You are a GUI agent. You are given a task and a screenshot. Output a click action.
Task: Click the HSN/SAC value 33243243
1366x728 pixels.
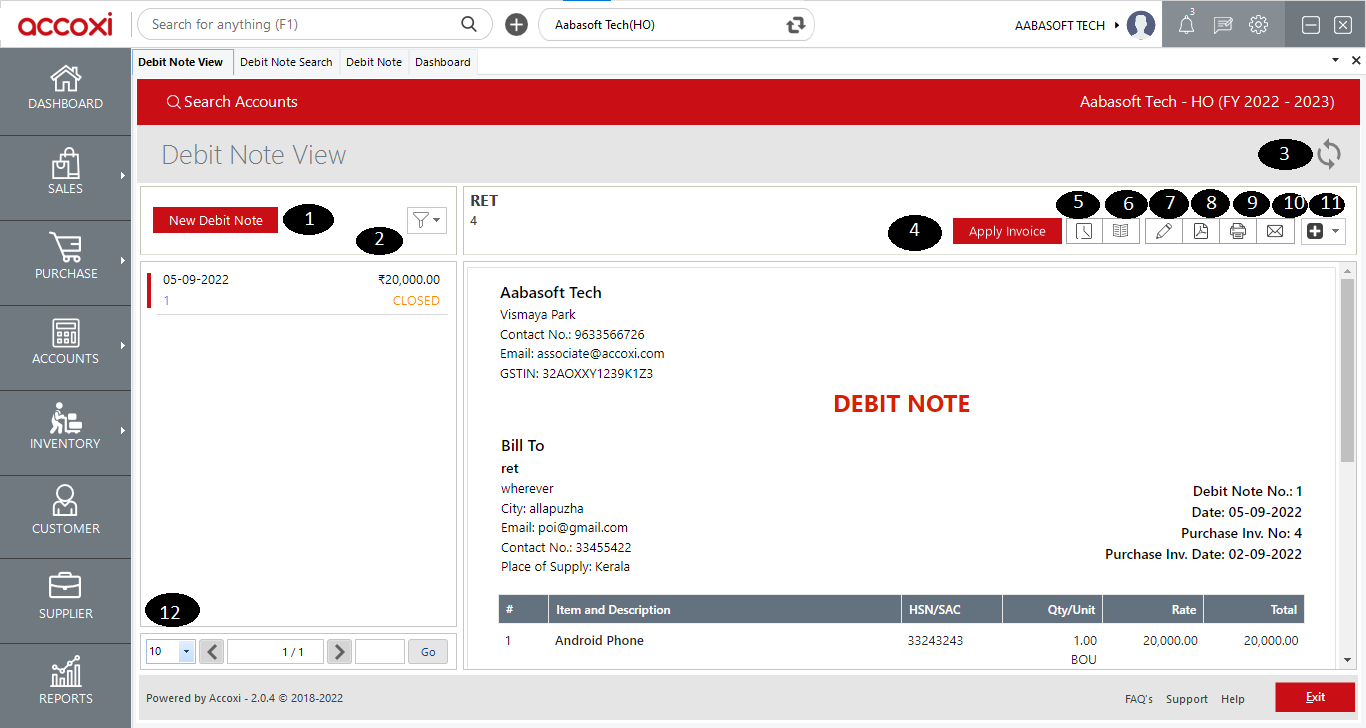[935, 641]
